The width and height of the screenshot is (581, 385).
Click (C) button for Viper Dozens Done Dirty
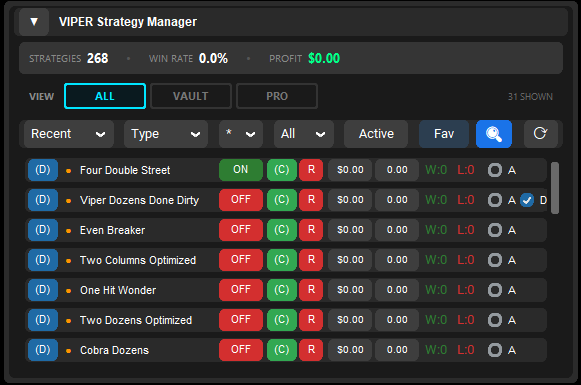click(x=282, y=200)
